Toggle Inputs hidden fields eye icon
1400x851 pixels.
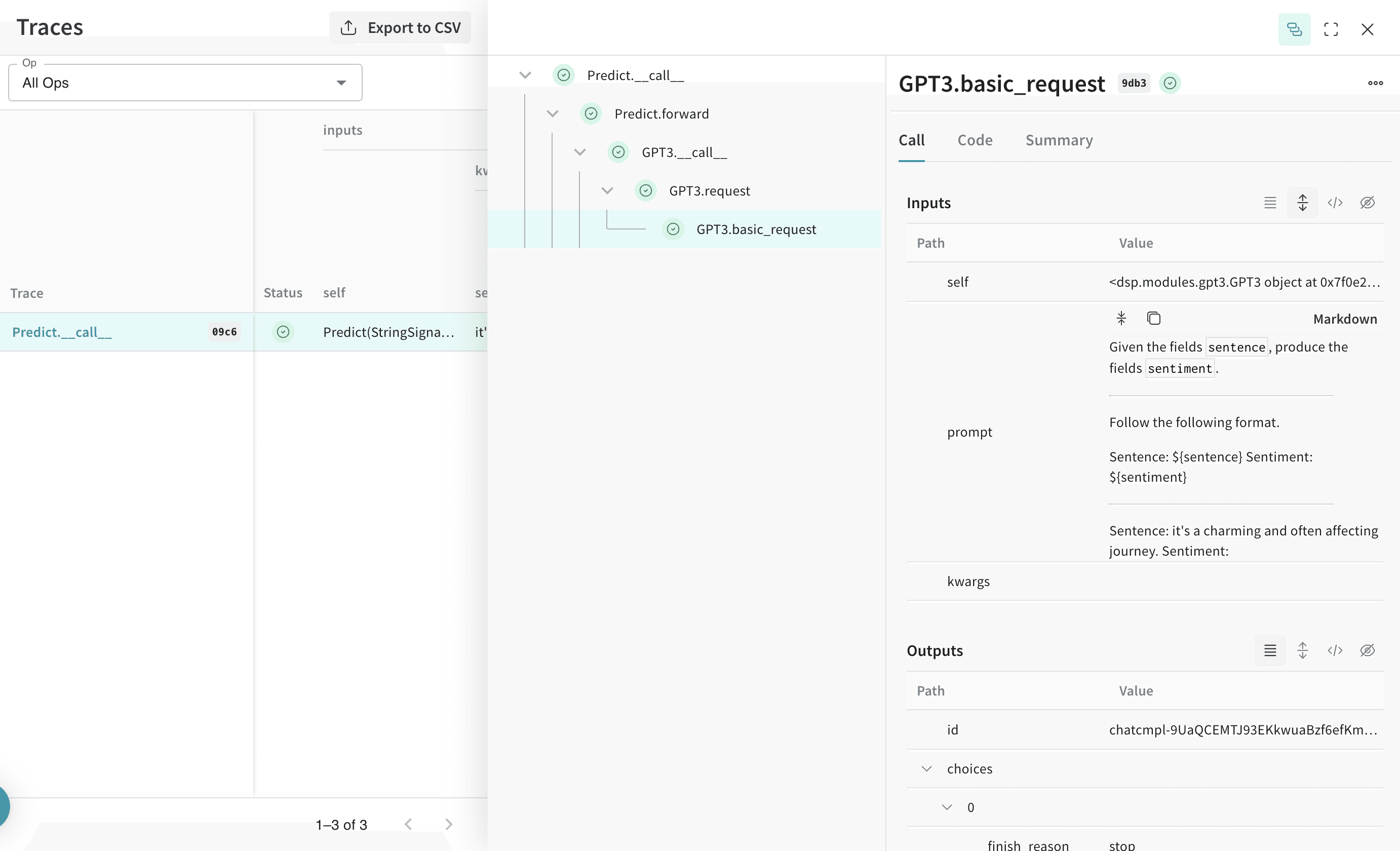coord(1367,203)
